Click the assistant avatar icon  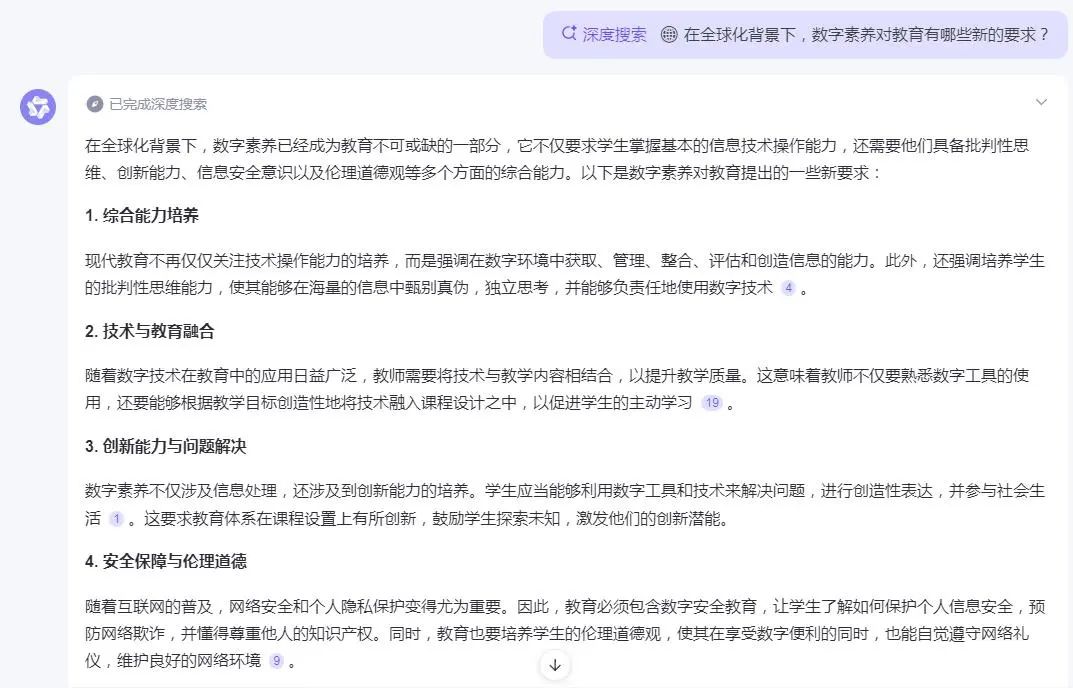tap(37, 106)
